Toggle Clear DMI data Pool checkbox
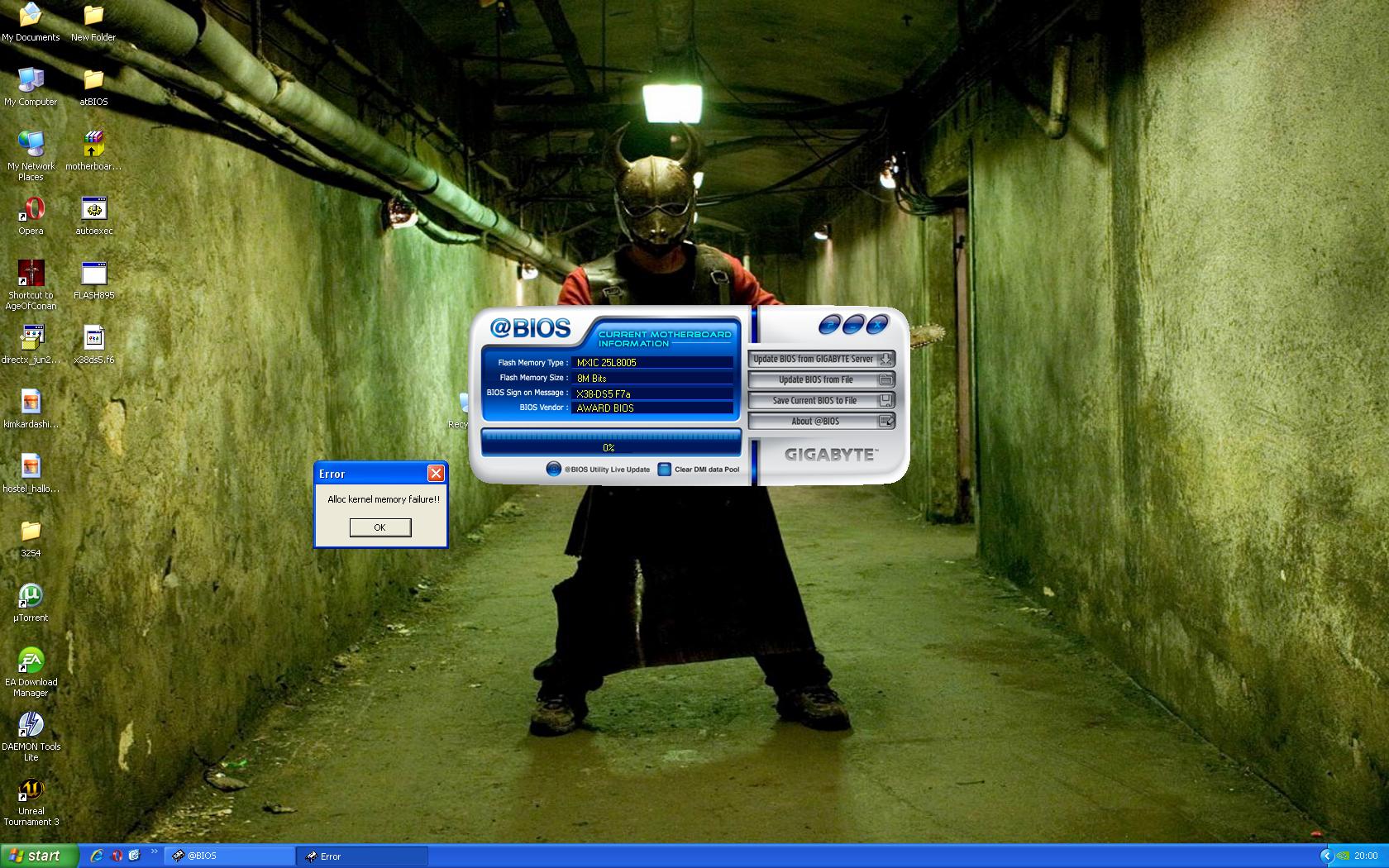This screenshot has width=1389, height=868. (664, 469)
